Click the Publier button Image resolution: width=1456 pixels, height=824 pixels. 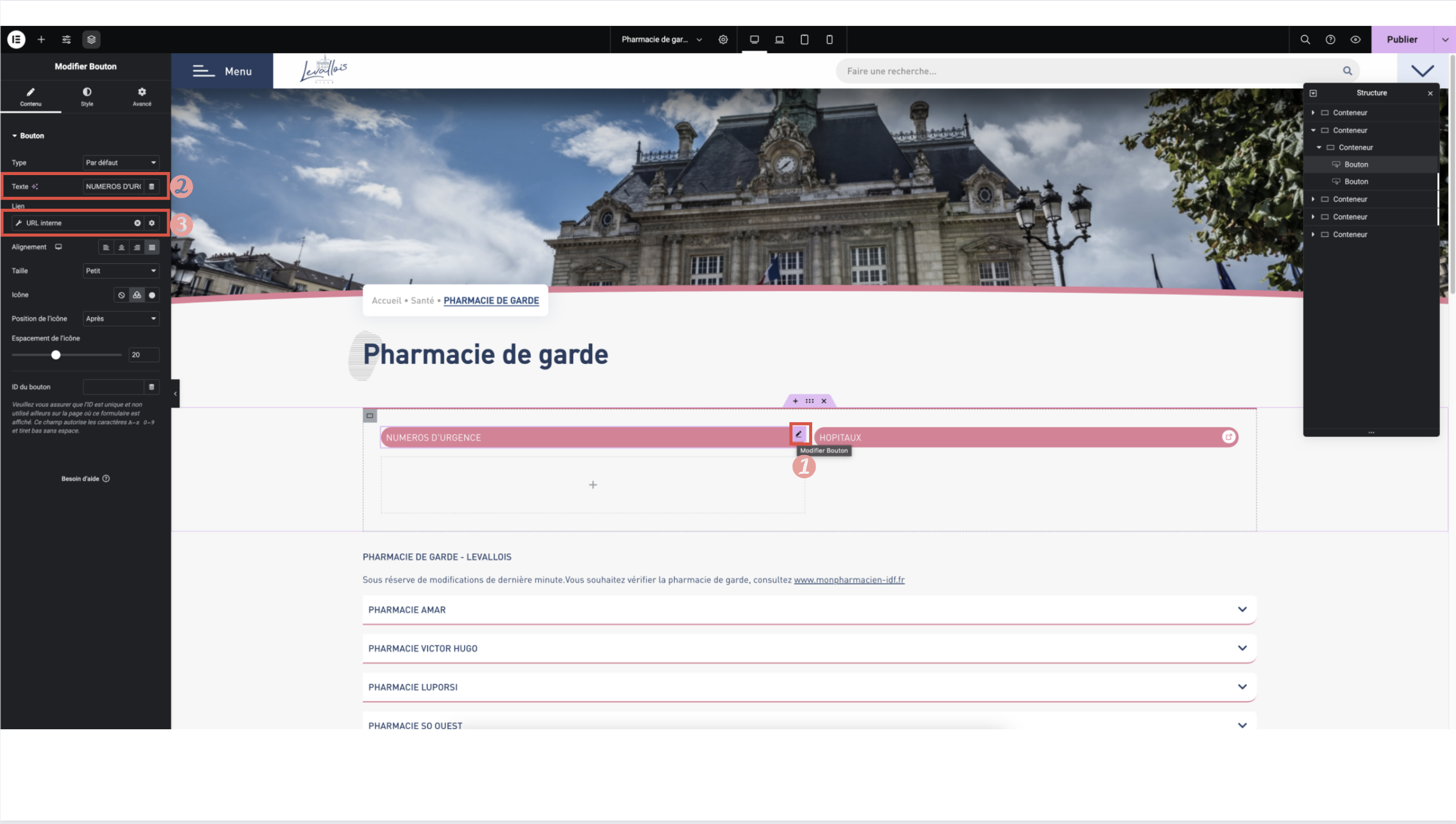1401,39
